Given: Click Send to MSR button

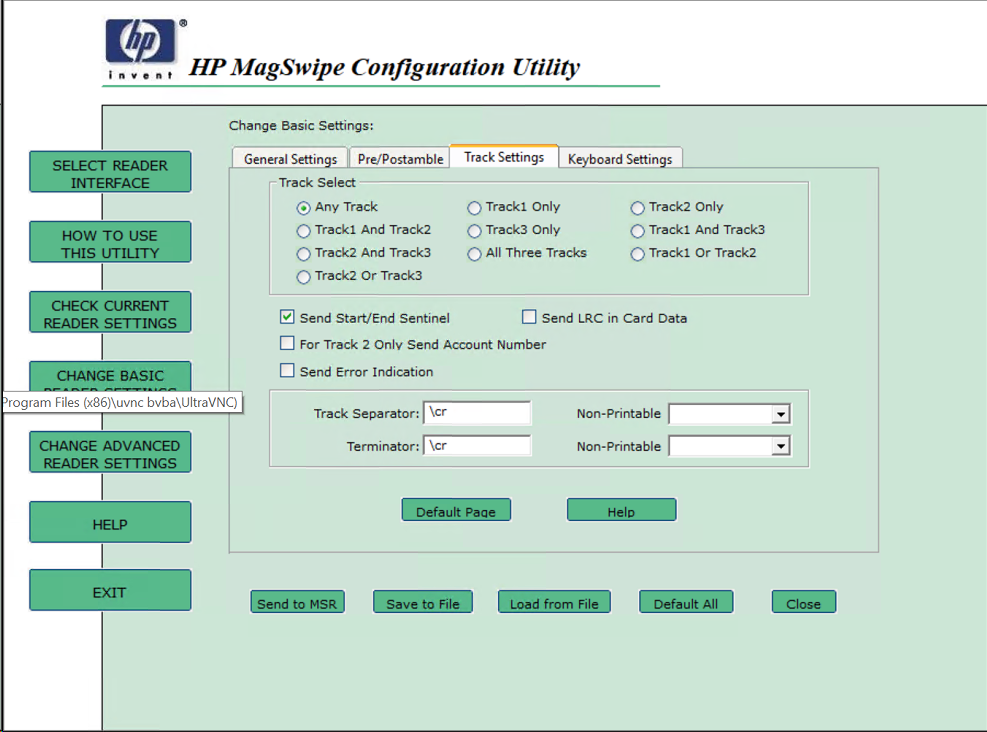Looking at the screenshot, I should tap(297, 602).
